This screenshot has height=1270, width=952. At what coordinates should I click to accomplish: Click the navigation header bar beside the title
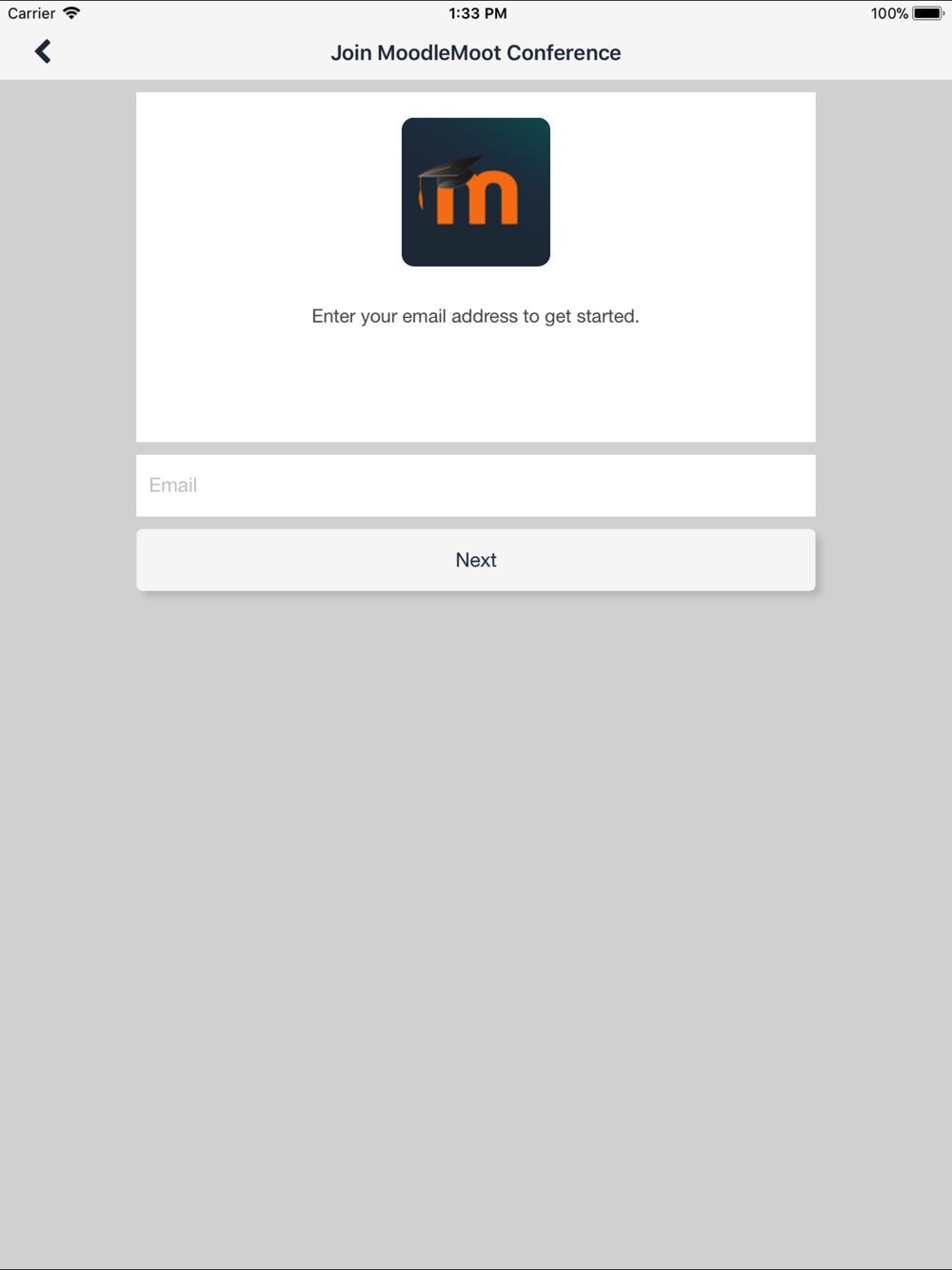(781, 53)
